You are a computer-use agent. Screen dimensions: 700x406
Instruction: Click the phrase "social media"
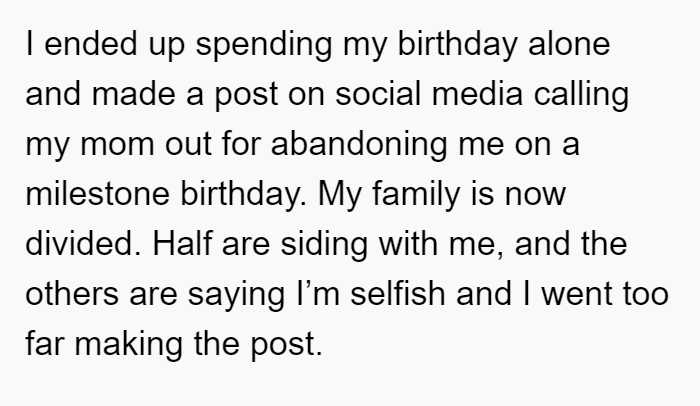[429, 94]
